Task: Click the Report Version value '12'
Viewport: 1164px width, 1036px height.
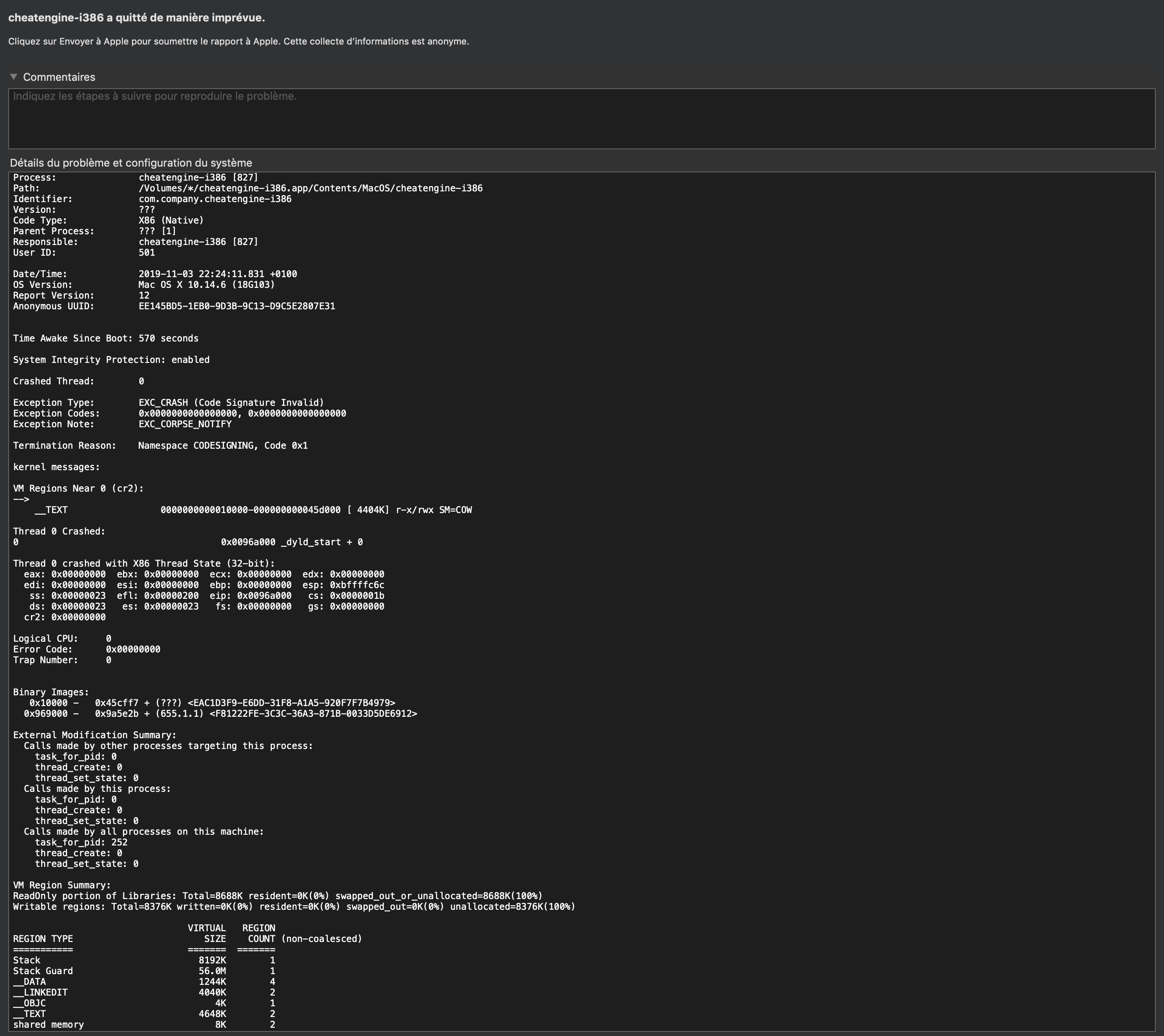Action: click(x=144, y=296)
